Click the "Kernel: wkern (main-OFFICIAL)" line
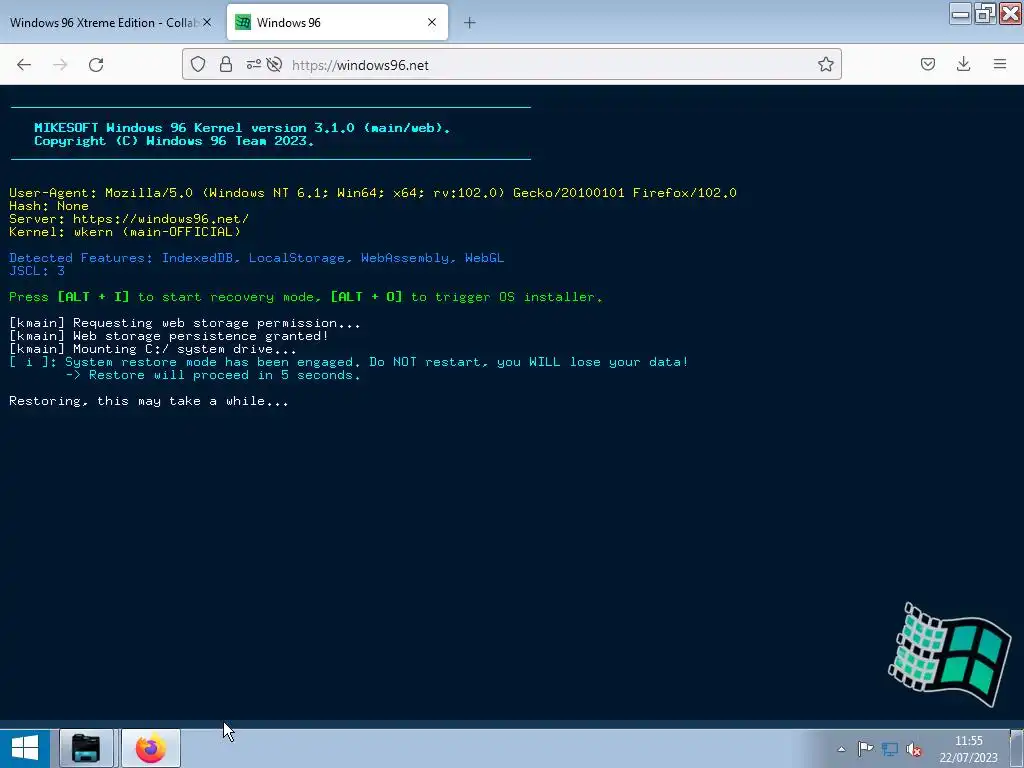 (x=125, y=232)
